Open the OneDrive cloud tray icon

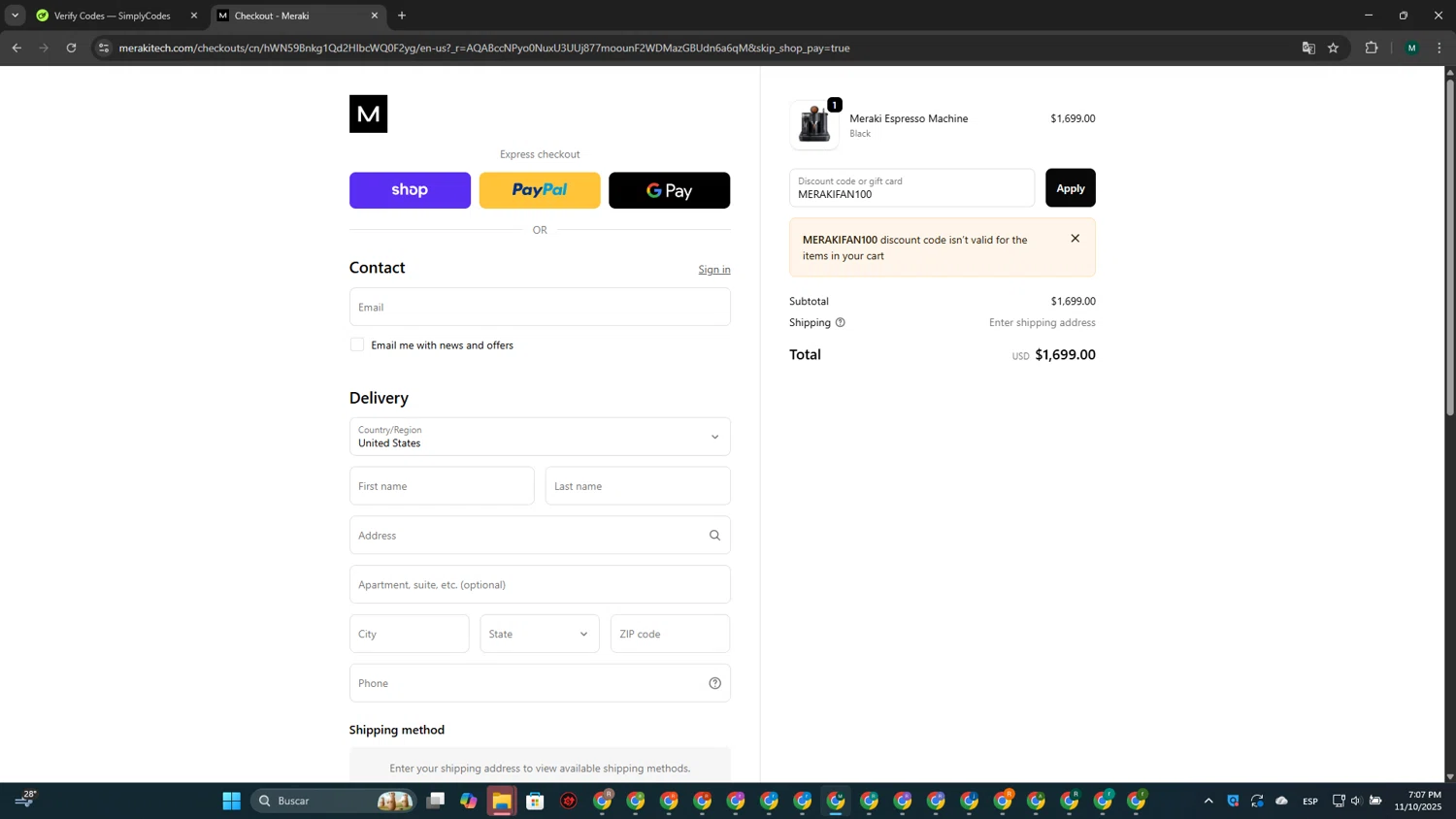click(x=1281, y=801)
